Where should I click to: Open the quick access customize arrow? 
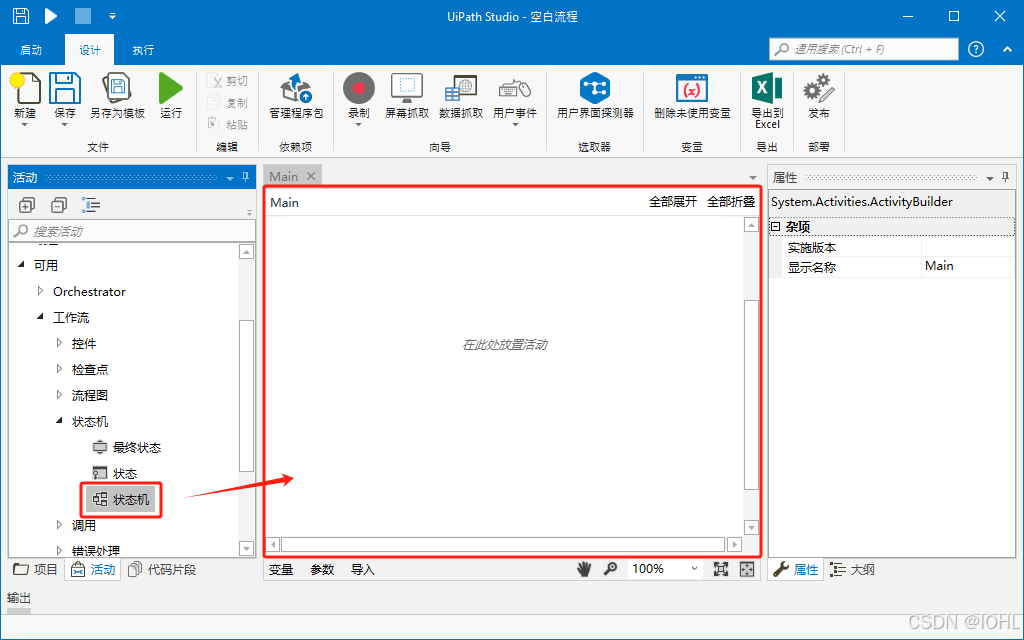[x=112, y=16]
